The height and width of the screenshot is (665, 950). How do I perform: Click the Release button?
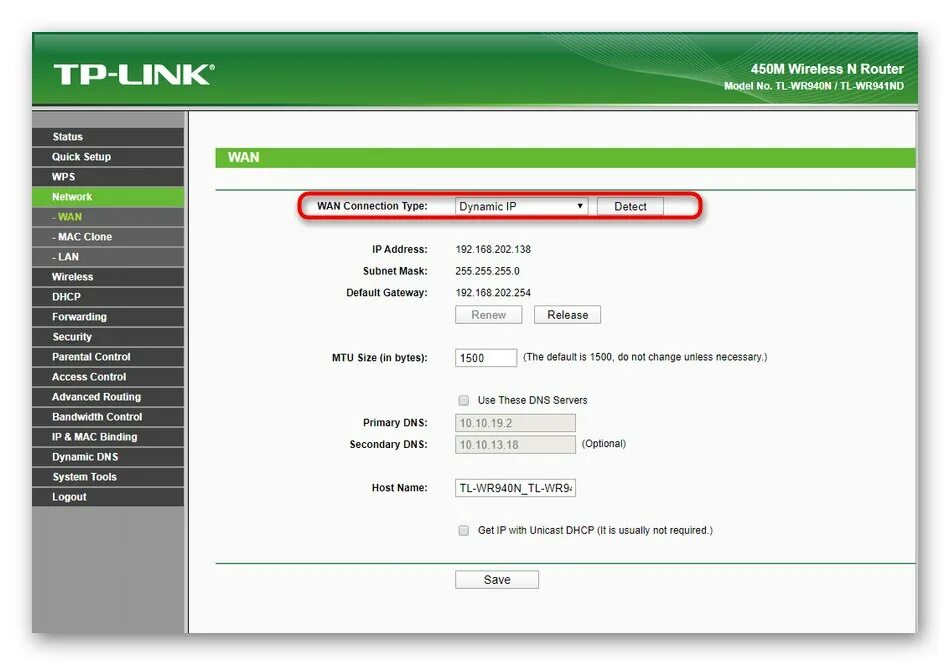click(x=567, y=315)
